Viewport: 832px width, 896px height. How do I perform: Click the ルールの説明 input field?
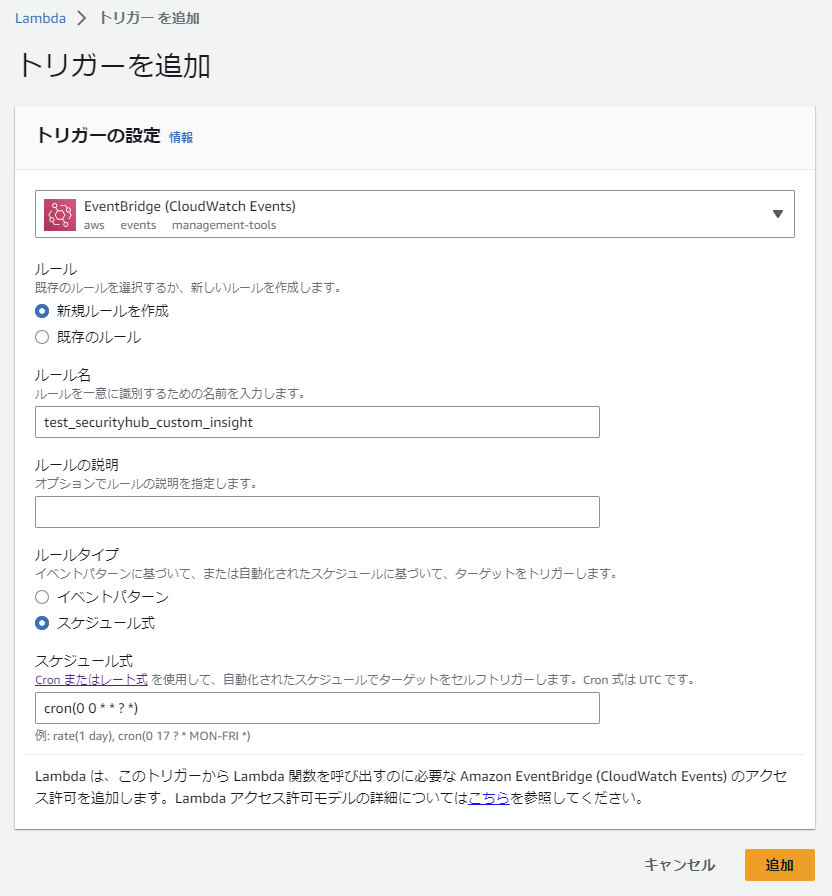(x=317, y=512)
